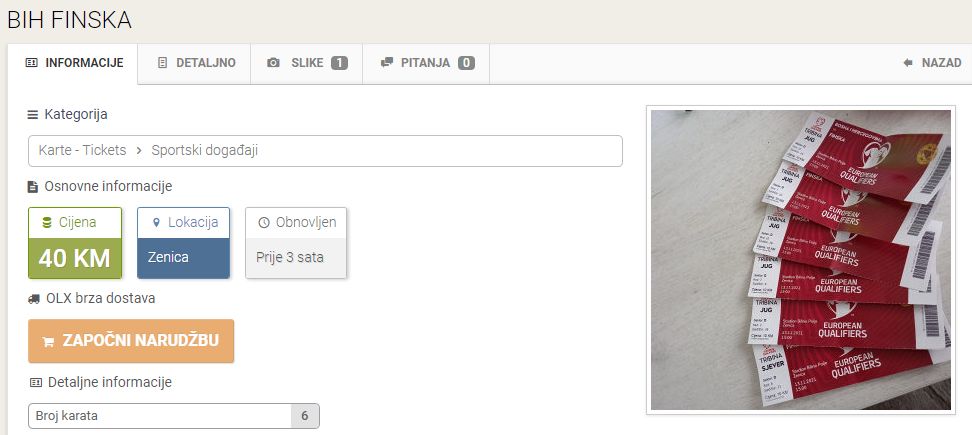The height and width of the screenshot is (435, 972).
Task: Open the Informacije tab
Action: [x=73, y=63]
